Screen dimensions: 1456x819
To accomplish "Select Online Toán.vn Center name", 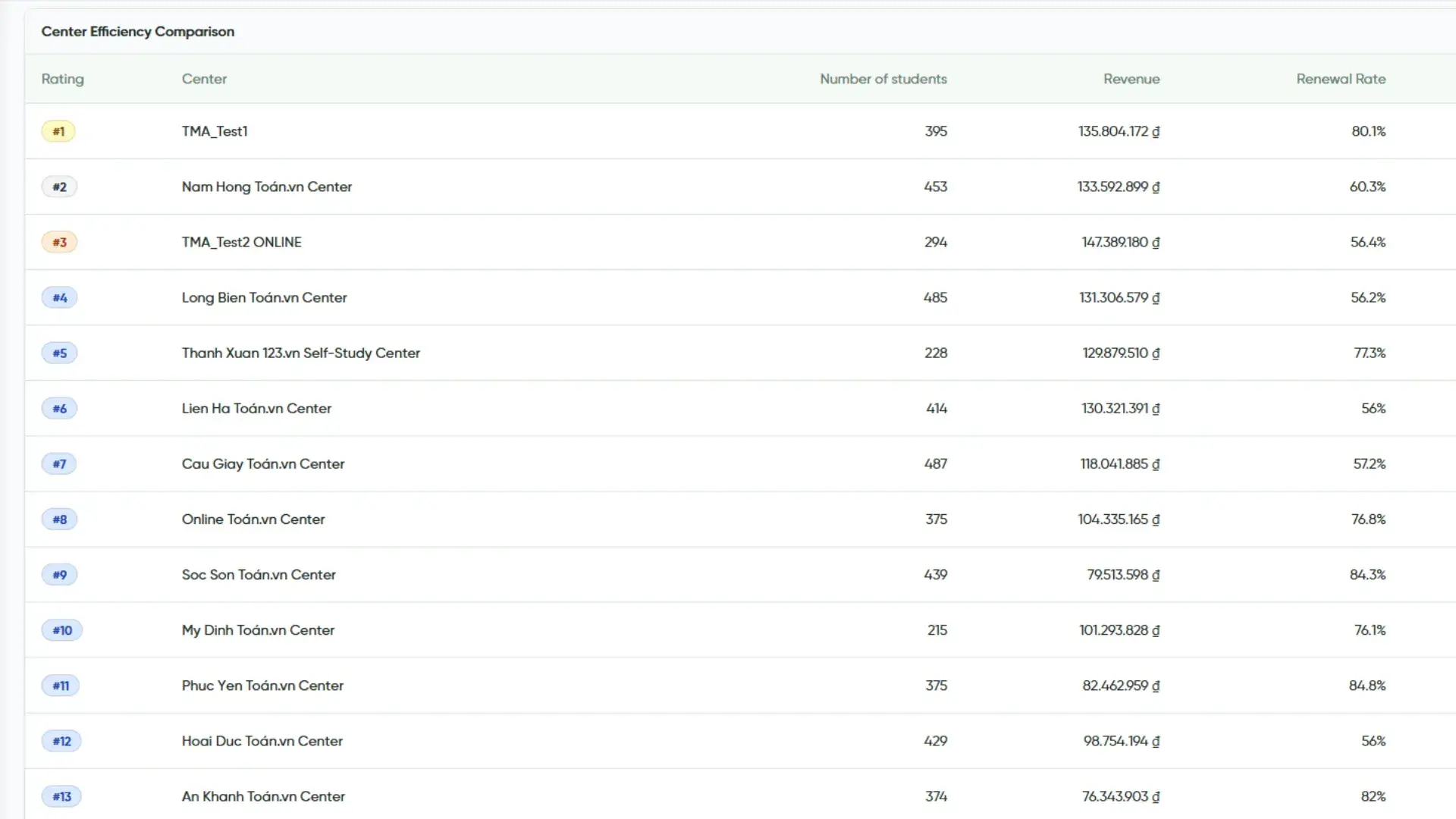I will point(253,519).
